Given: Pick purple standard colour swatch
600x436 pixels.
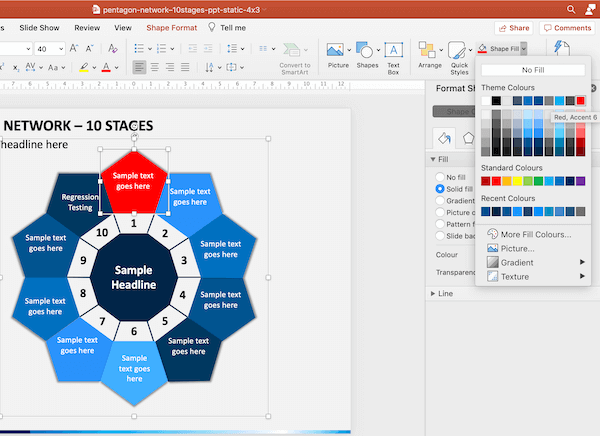Looking at the screenshot, I should (x=580, y=181).
